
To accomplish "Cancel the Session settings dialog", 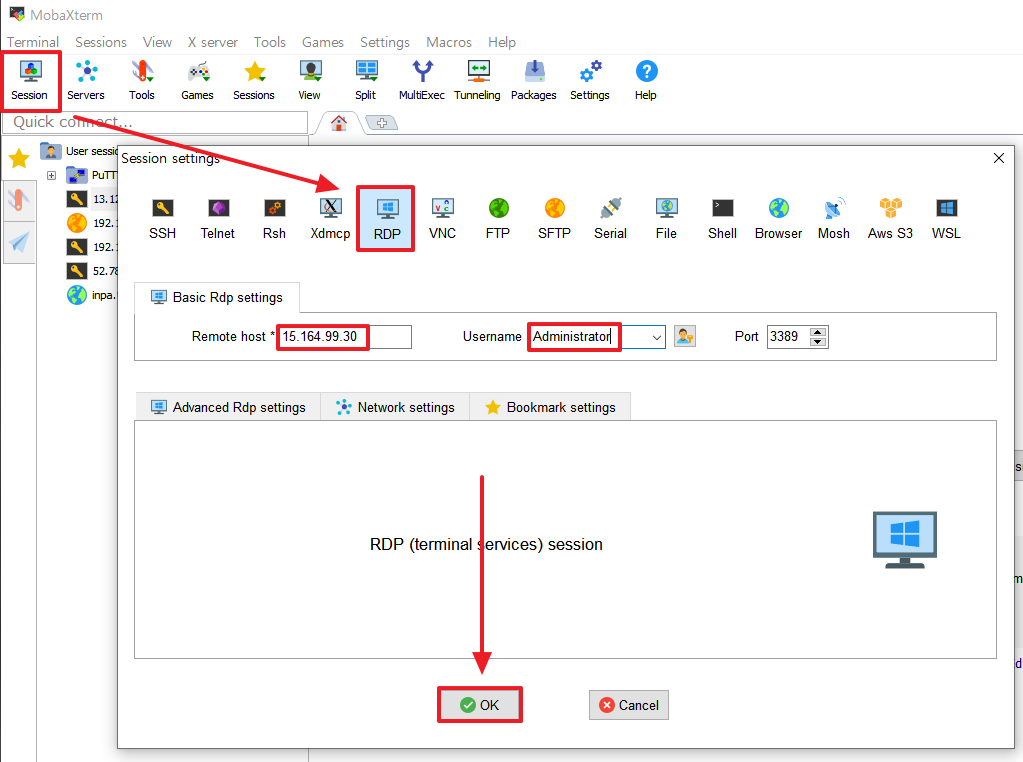I will [629, 705].
